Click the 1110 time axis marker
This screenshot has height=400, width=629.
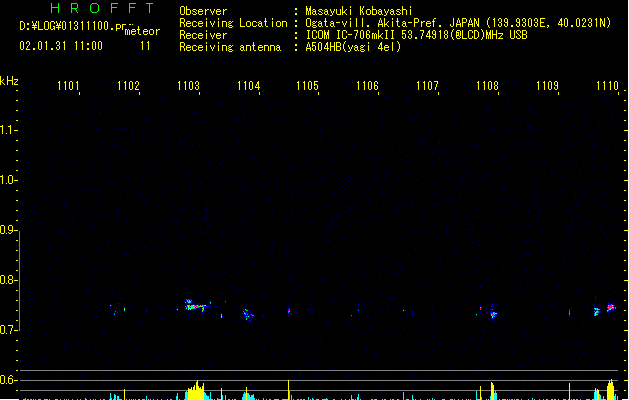607,86
